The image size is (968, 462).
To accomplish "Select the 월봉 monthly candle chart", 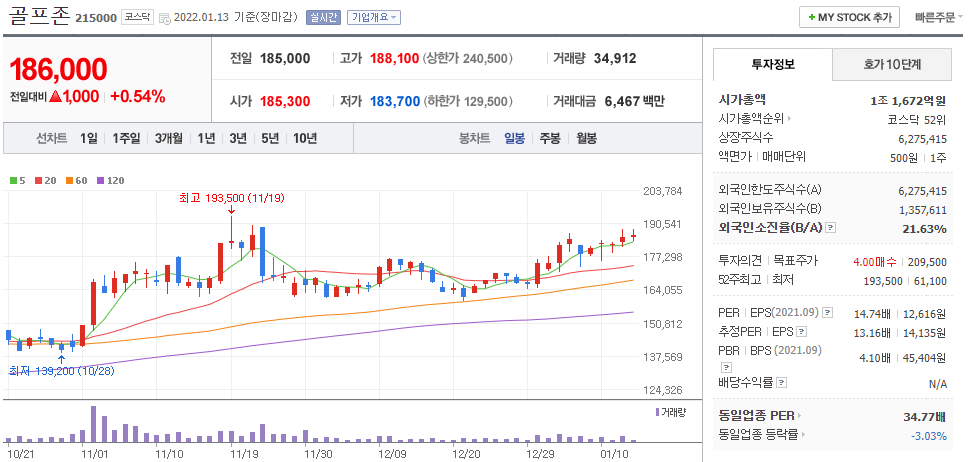I will [586, 138].
